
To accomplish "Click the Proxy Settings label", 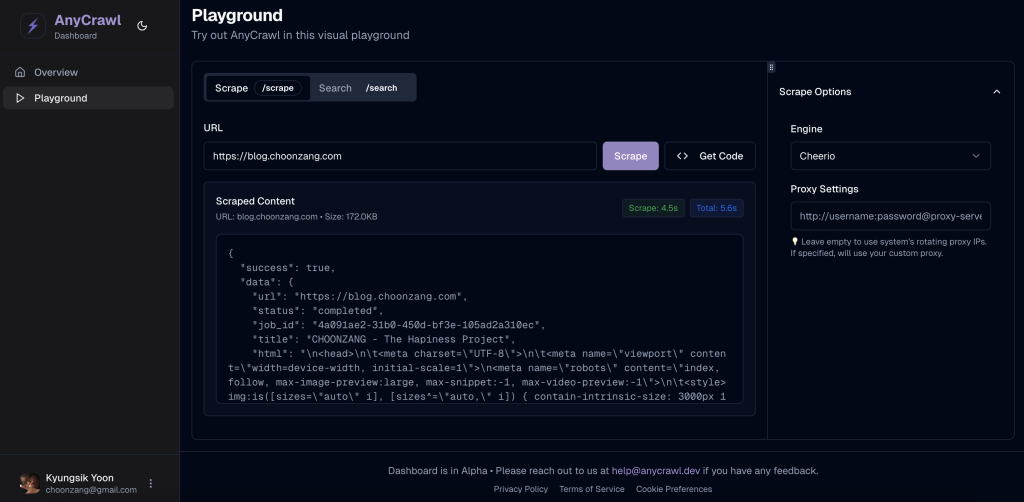I will coord(824,189).
